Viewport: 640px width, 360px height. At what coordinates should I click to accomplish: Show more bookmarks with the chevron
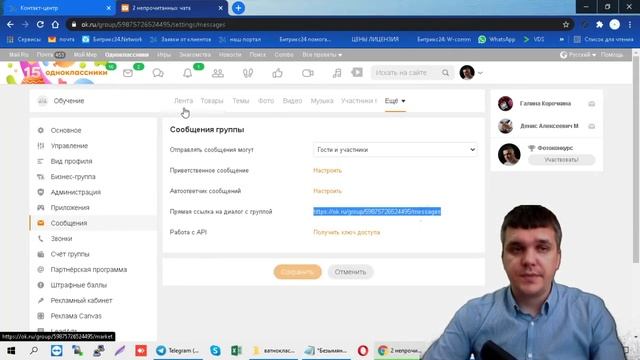[562, 40]
